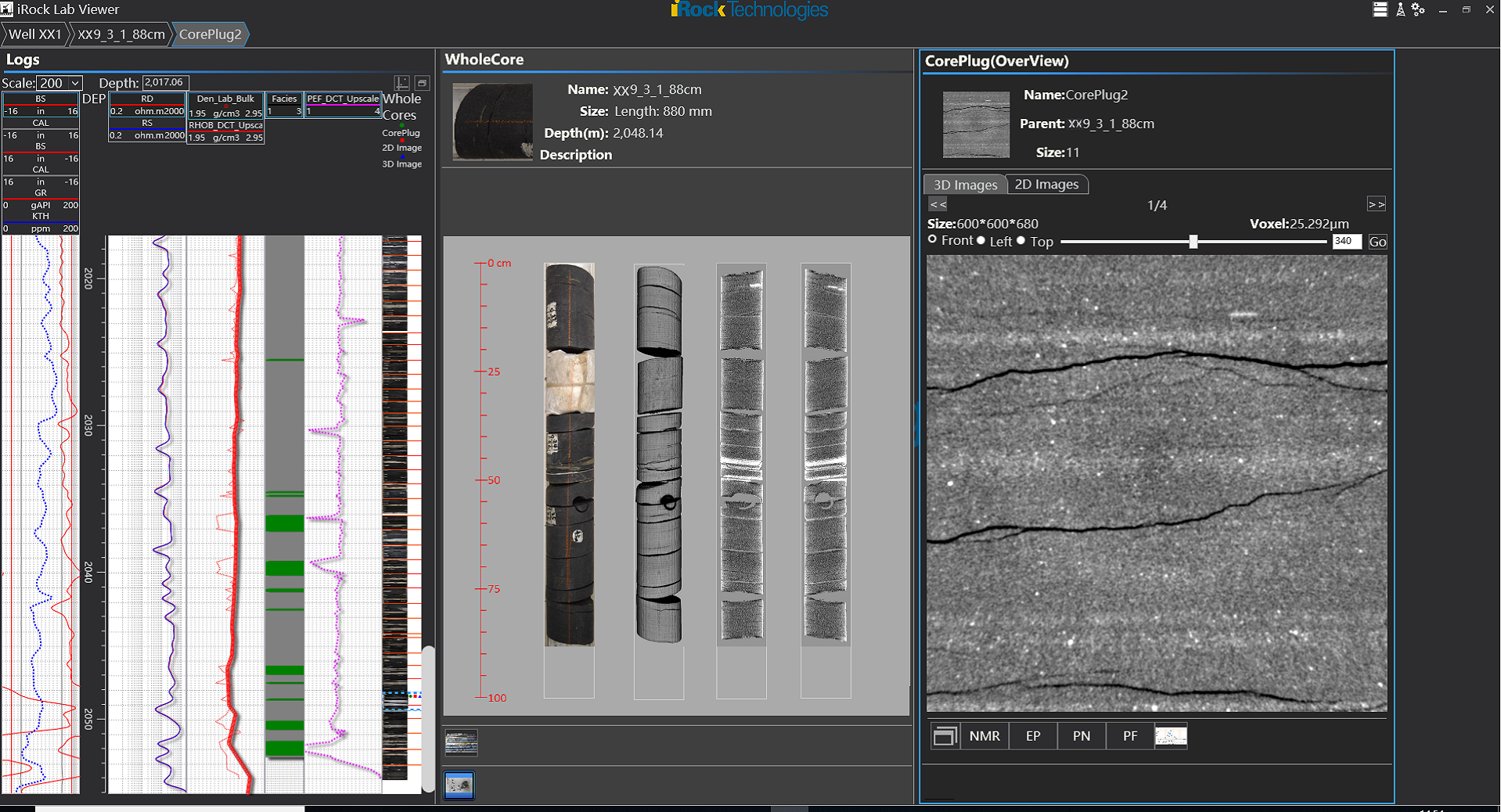
Task: Open the highlighted lower thumbnail below the core view
Action: [x=459, y=785]
